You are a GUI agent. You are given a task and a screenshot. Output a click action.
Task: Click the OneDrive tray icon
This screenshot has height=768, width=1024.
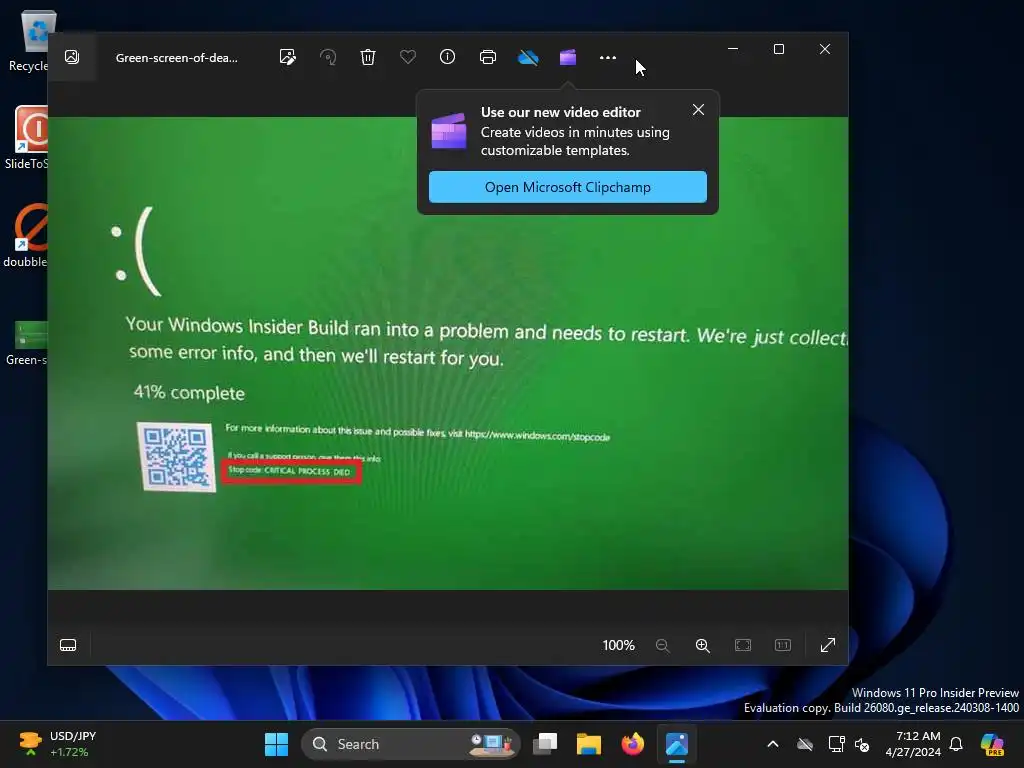[805, 744]
